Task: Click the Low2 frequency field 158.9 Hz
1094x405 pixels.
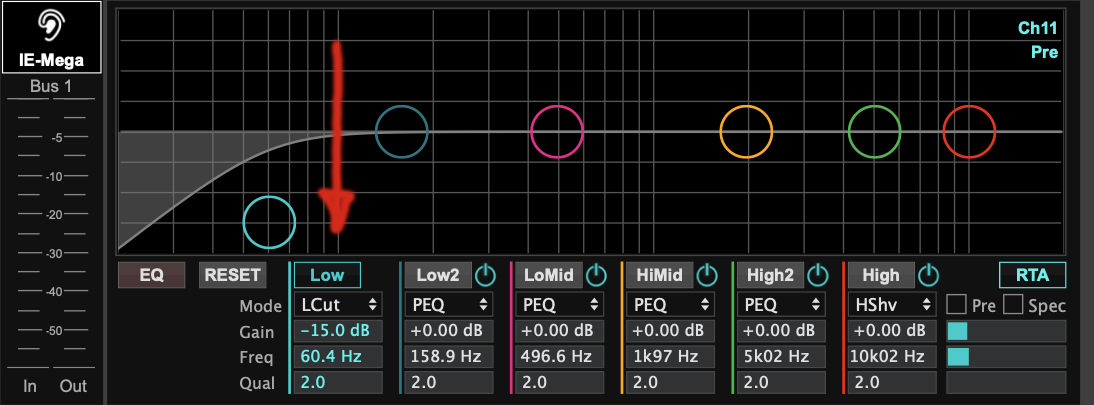Action: 449,357
